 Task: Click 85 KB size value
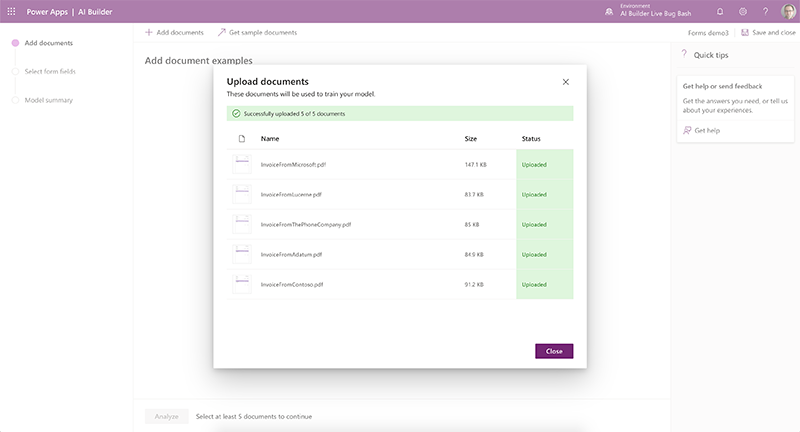(x=472, y=224)
